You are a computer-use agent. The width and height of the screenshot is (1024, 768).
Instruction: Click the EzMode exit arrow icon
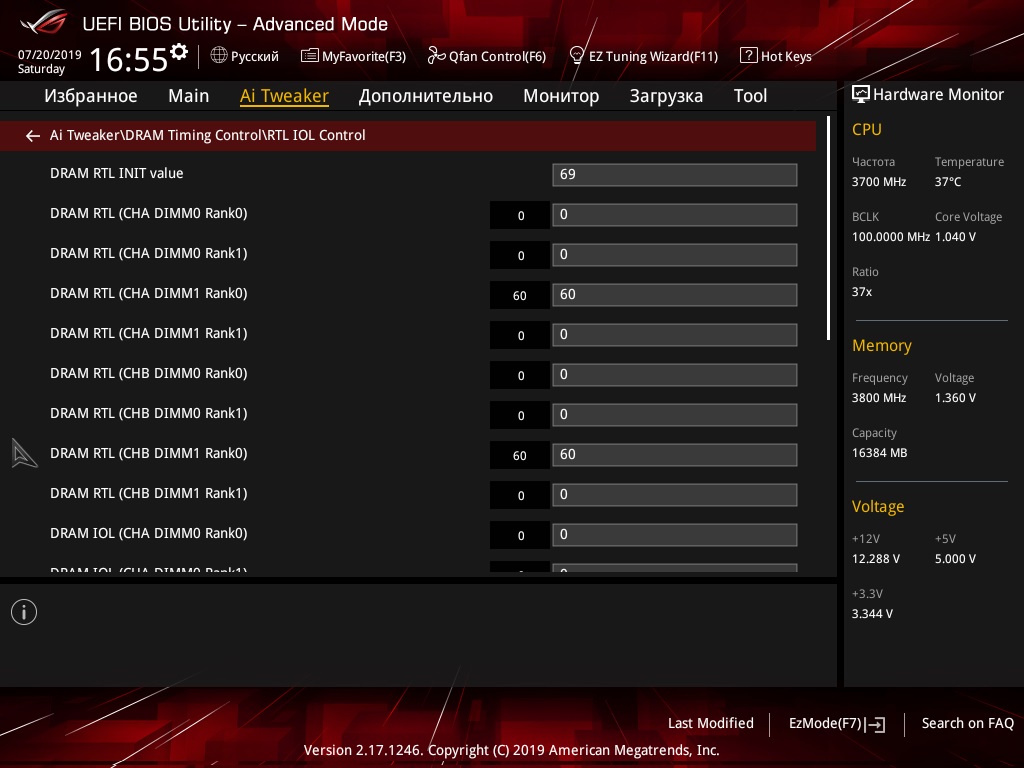(875, 724)
